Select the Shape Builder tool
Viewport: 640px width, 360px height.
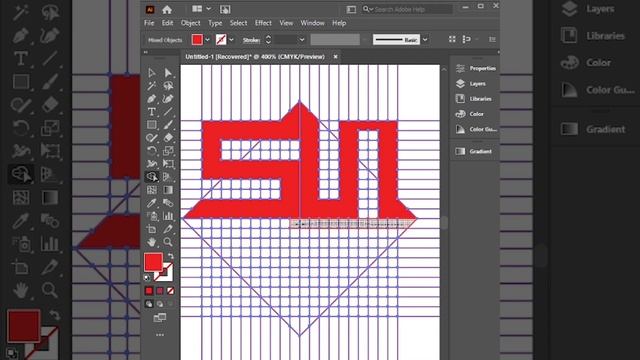[151, 177]
